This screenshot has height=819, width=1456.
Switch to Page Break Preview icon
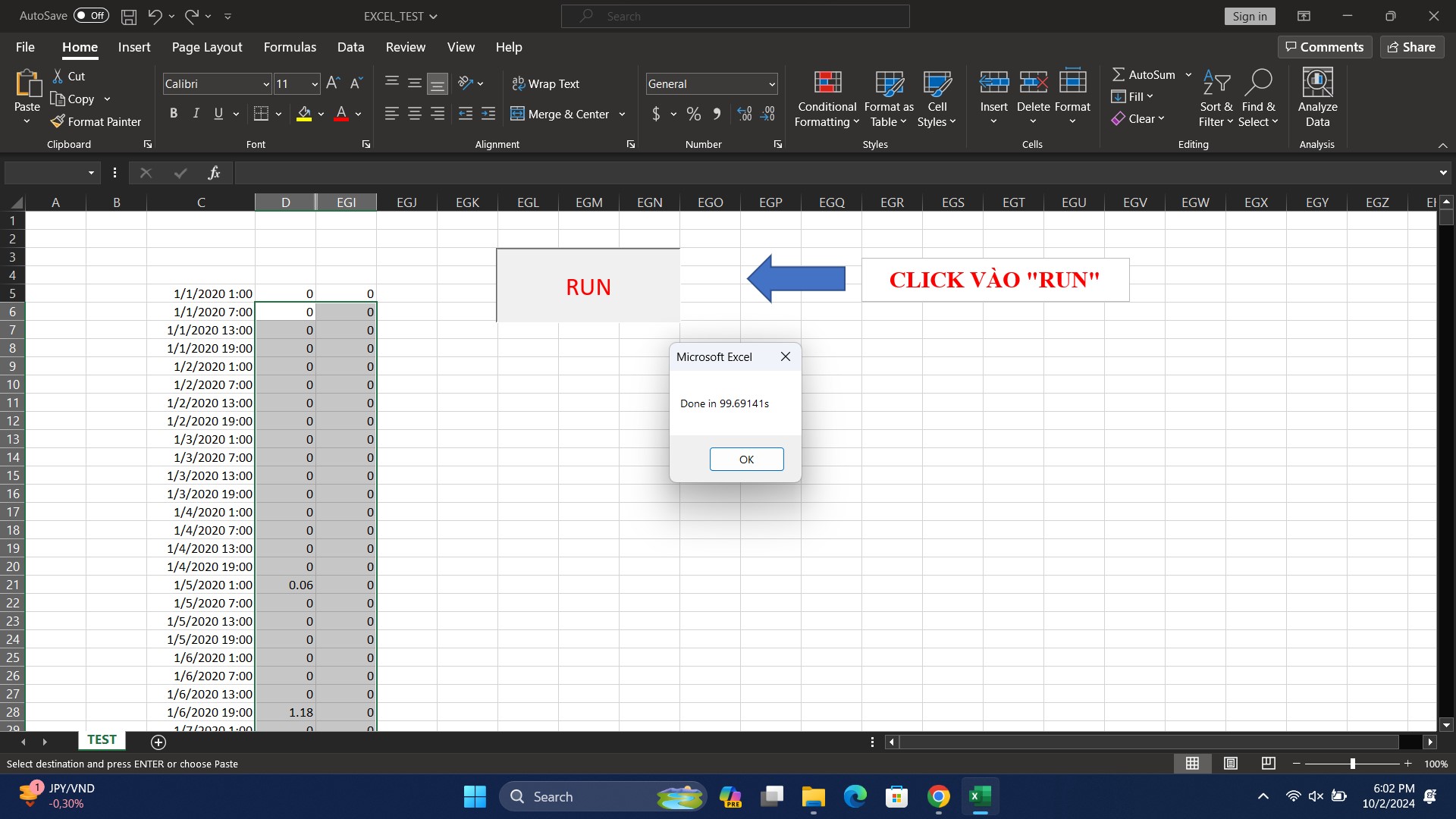point(1268,764)
